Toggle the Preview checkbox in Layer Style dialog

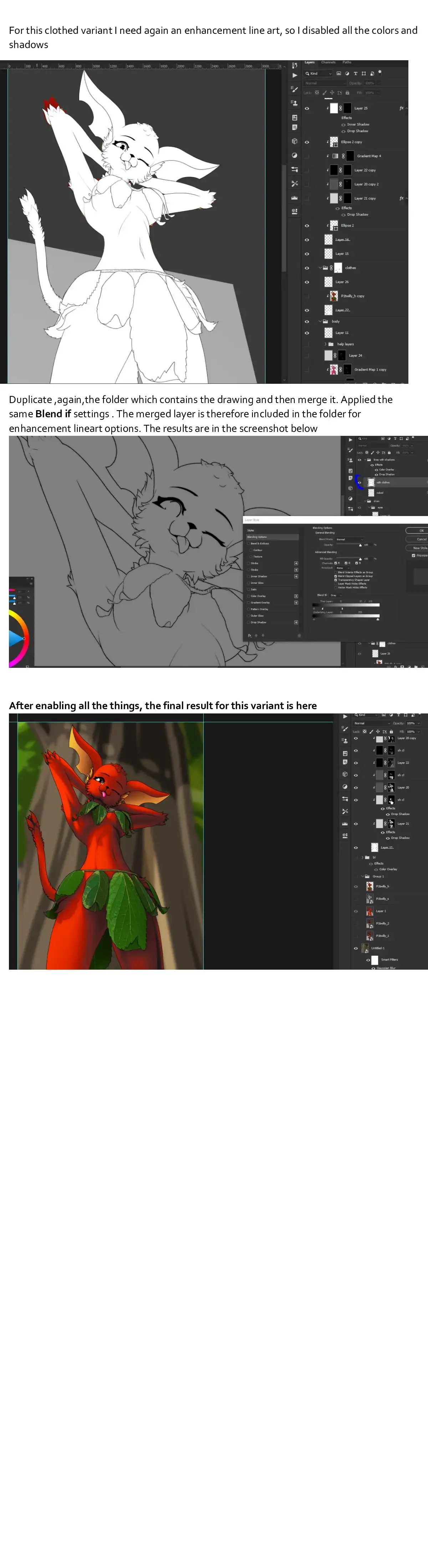[413, 555]
